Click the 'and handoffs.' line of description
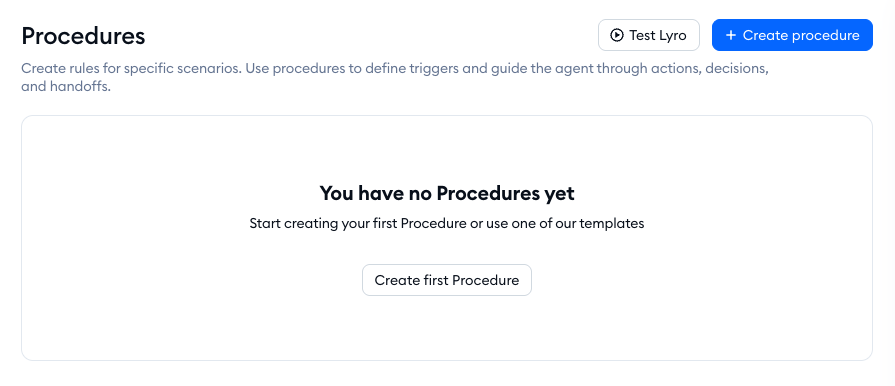This screenshot has height=386, width=895. (66, 87)
